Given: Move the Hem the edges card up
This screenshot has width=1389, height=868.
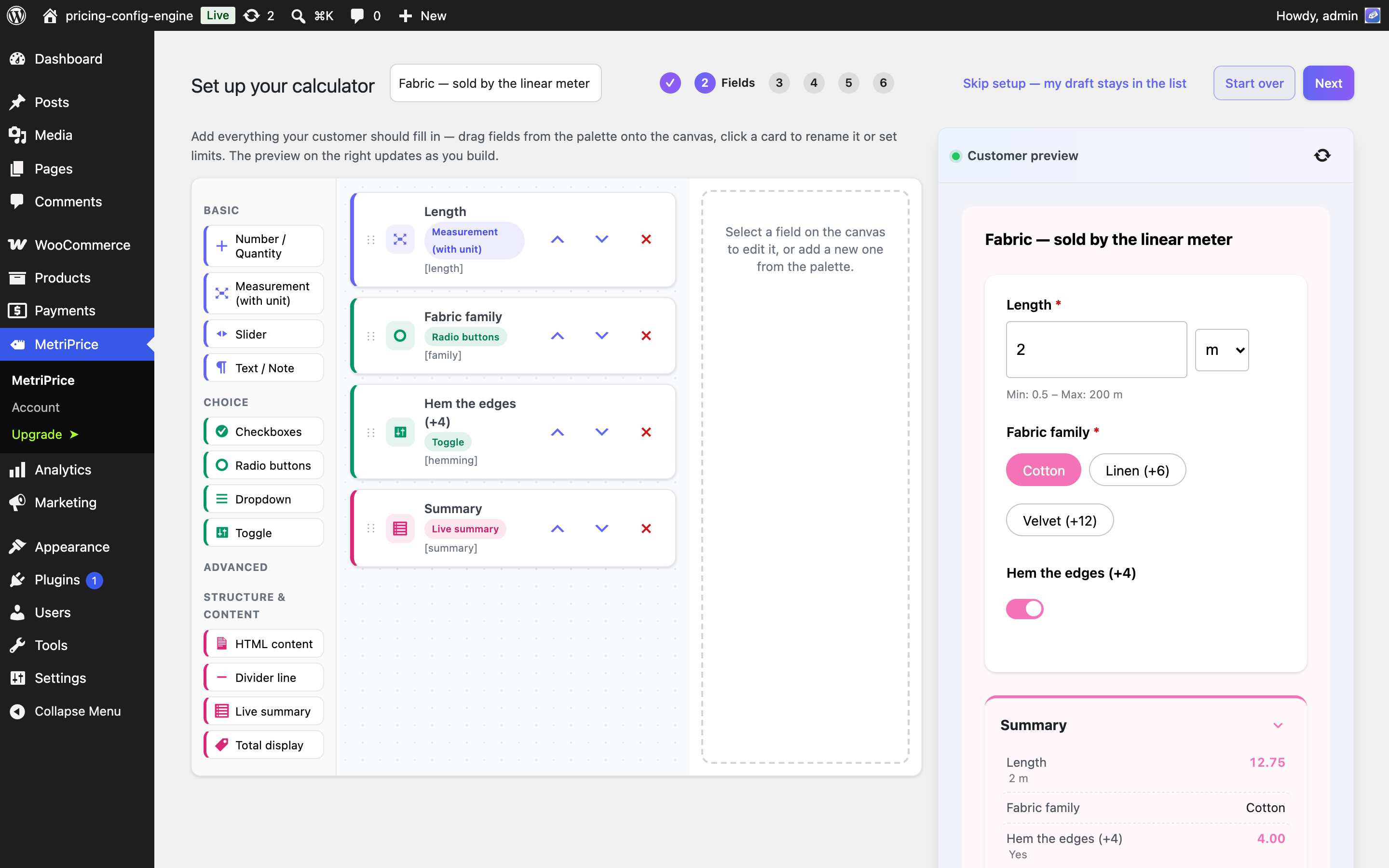Looking at the screenshot, I should 558,432.
